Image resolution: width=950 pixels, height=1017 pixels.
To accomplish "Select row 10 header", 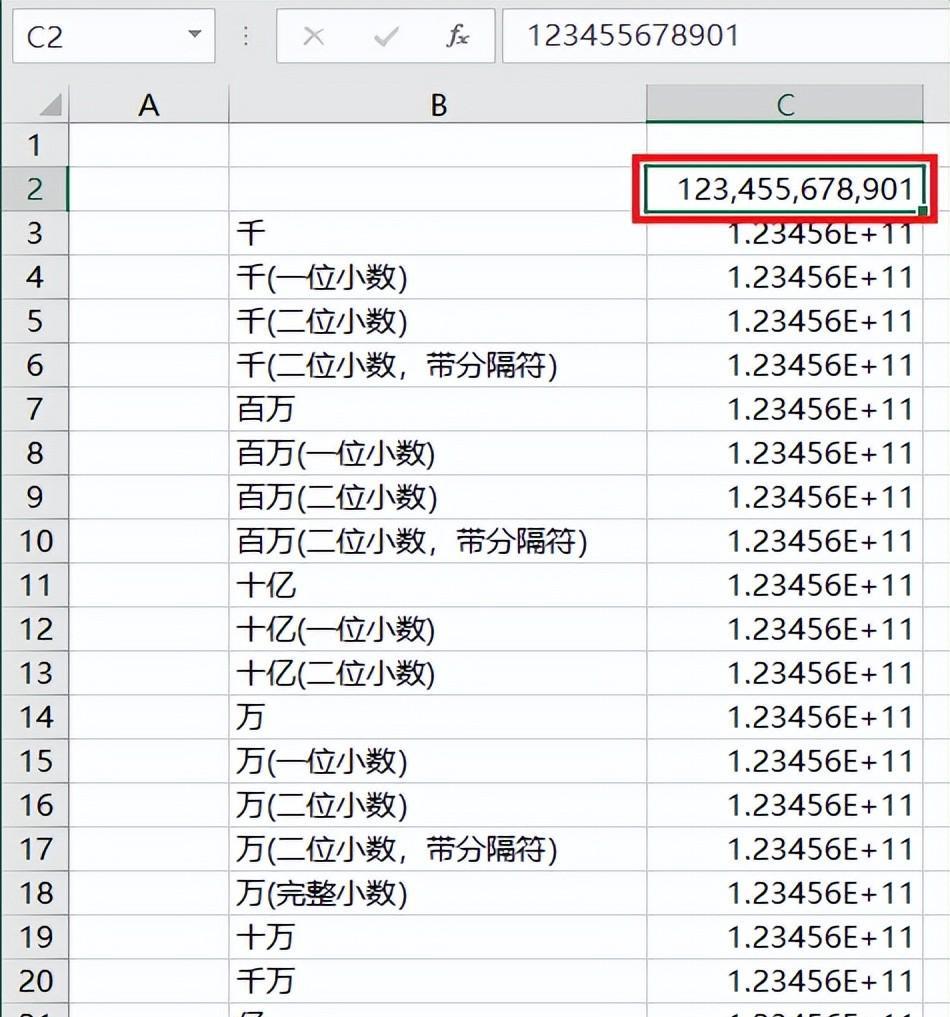I will (34, 541).
